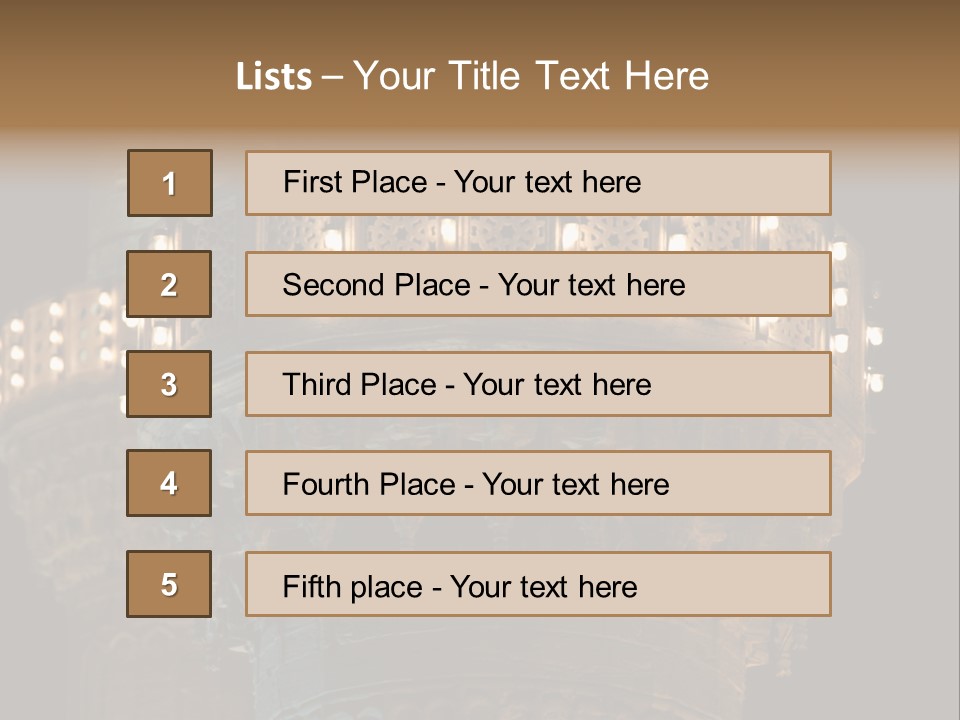Viewport: 960px width, 720px height.
Task: Click the number 3 box
Action: click(x=169, y=384)
